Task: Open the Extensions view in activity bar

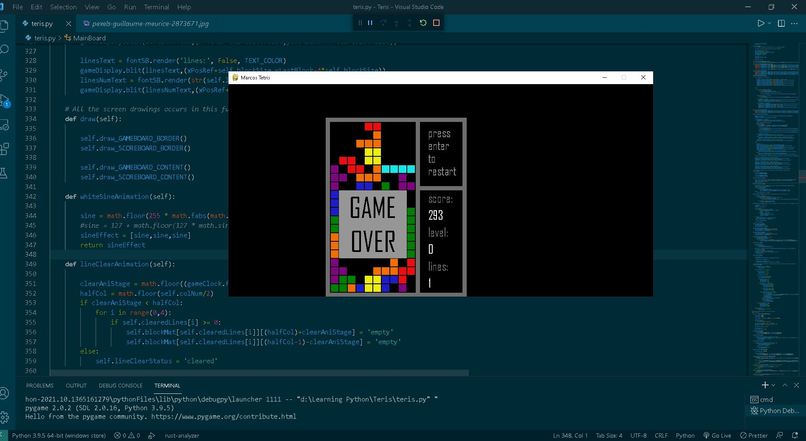Action: pyautogui.click(x=4, y=150)
